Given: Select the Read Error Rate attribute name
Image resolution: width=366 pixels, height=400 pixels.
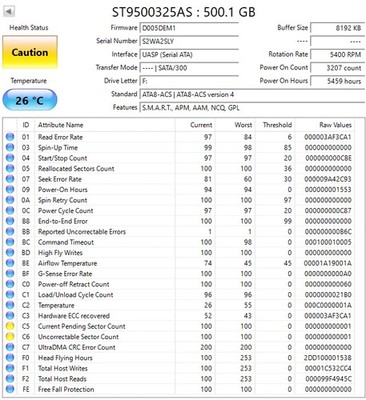Looking at the screenshot, I should point(60,137).
